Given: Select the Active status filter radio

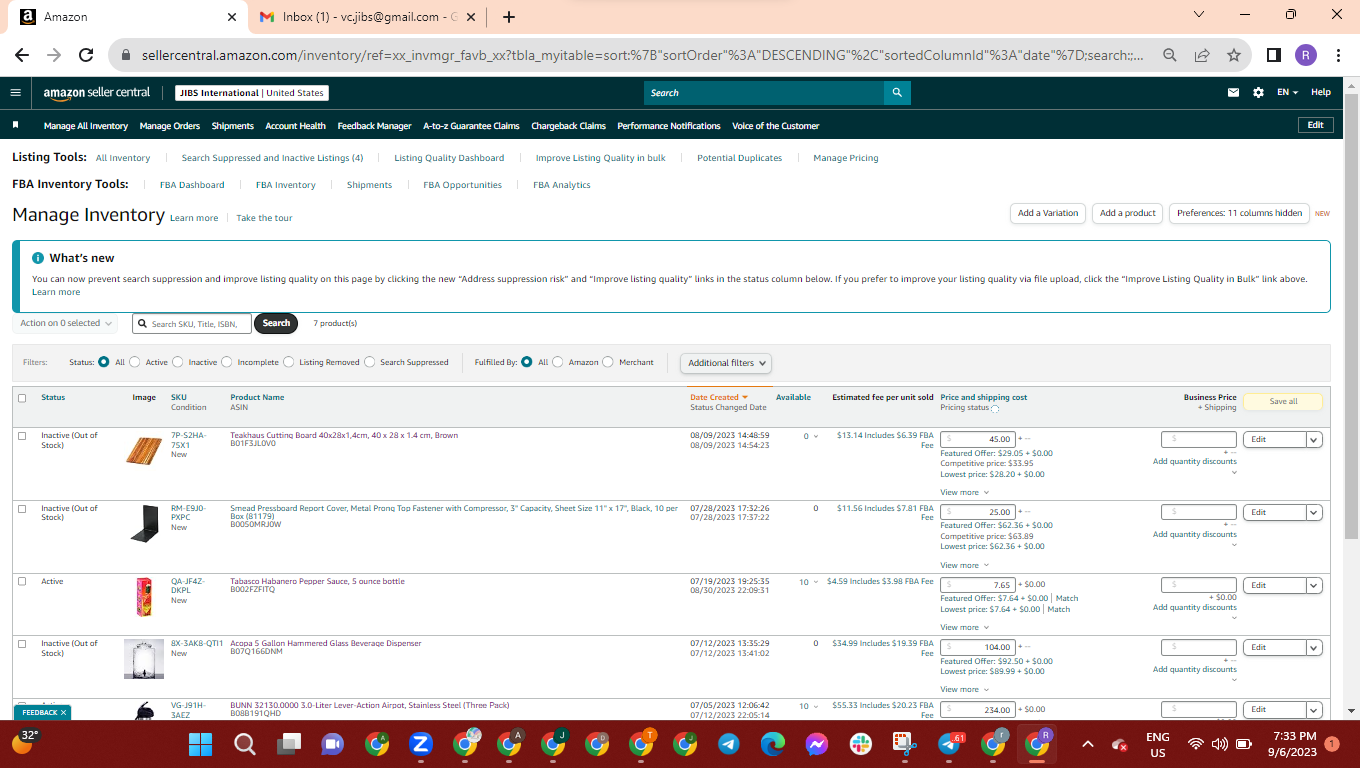Looking at the screenshot, I should click(135, 362).
